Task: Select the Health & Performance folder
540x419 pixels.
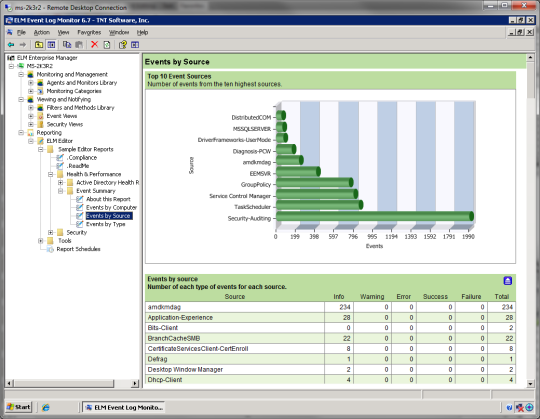Action: pos(94,174)
